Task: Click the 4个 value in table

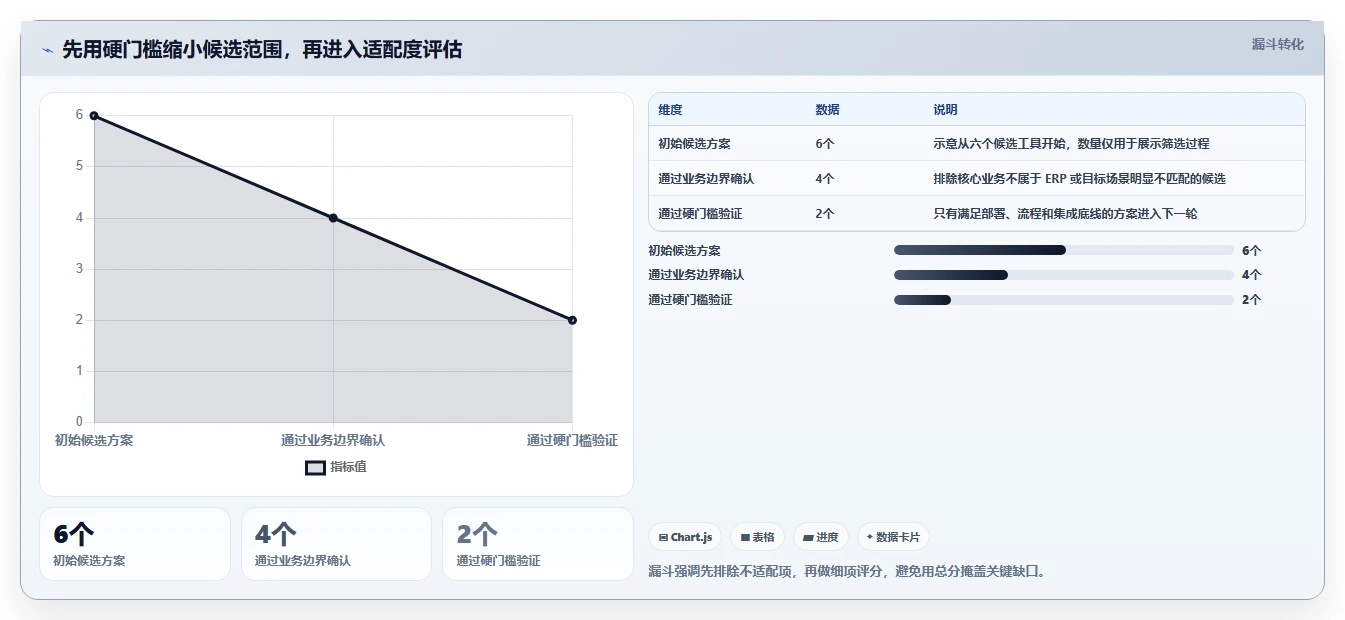Action: (825, 179)
